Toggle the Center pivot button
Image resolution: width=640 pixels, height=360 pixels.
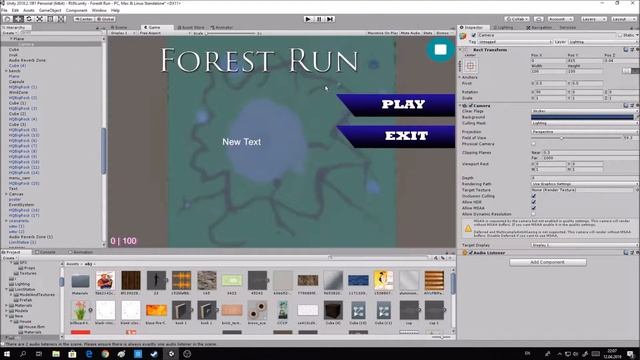click(84, 19)
